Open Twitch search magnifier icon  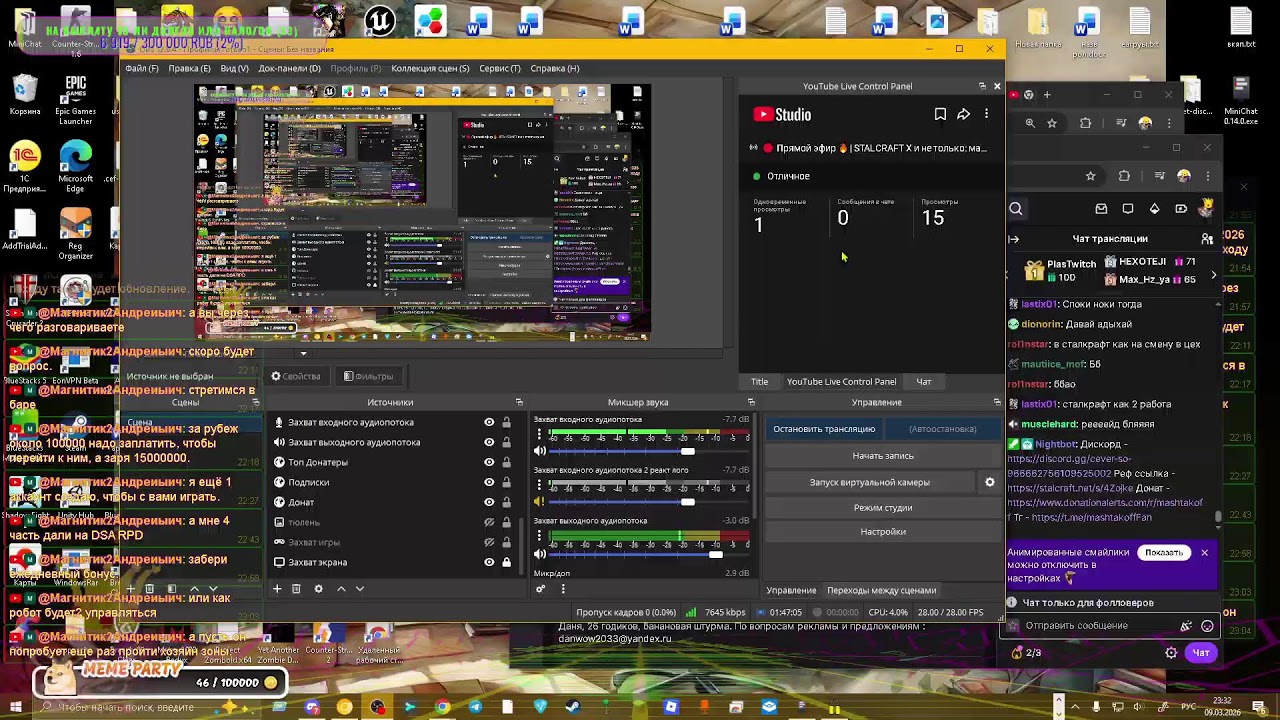tap(1016, 209)
